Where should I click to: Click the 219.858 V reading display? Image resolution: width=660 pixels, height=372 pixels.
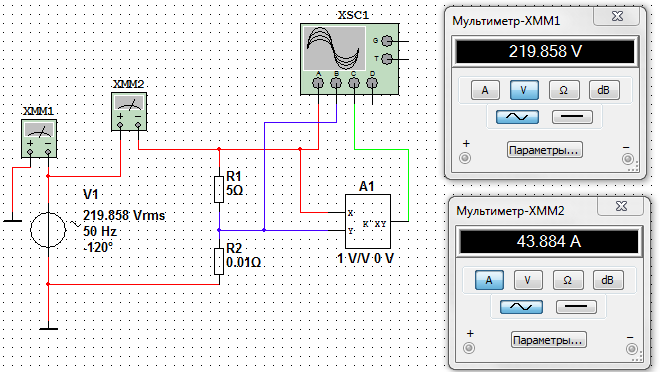(x=545, y=51)
